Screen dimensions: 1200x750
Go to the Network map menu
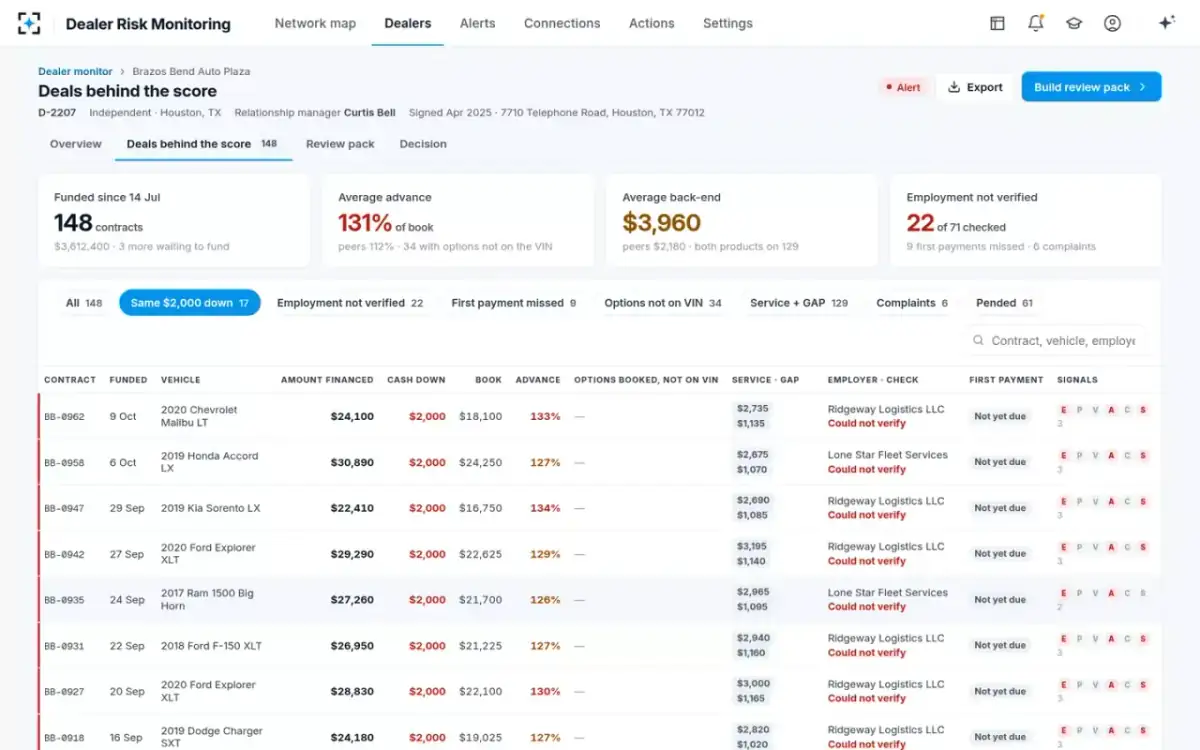(x=315, y=23)
